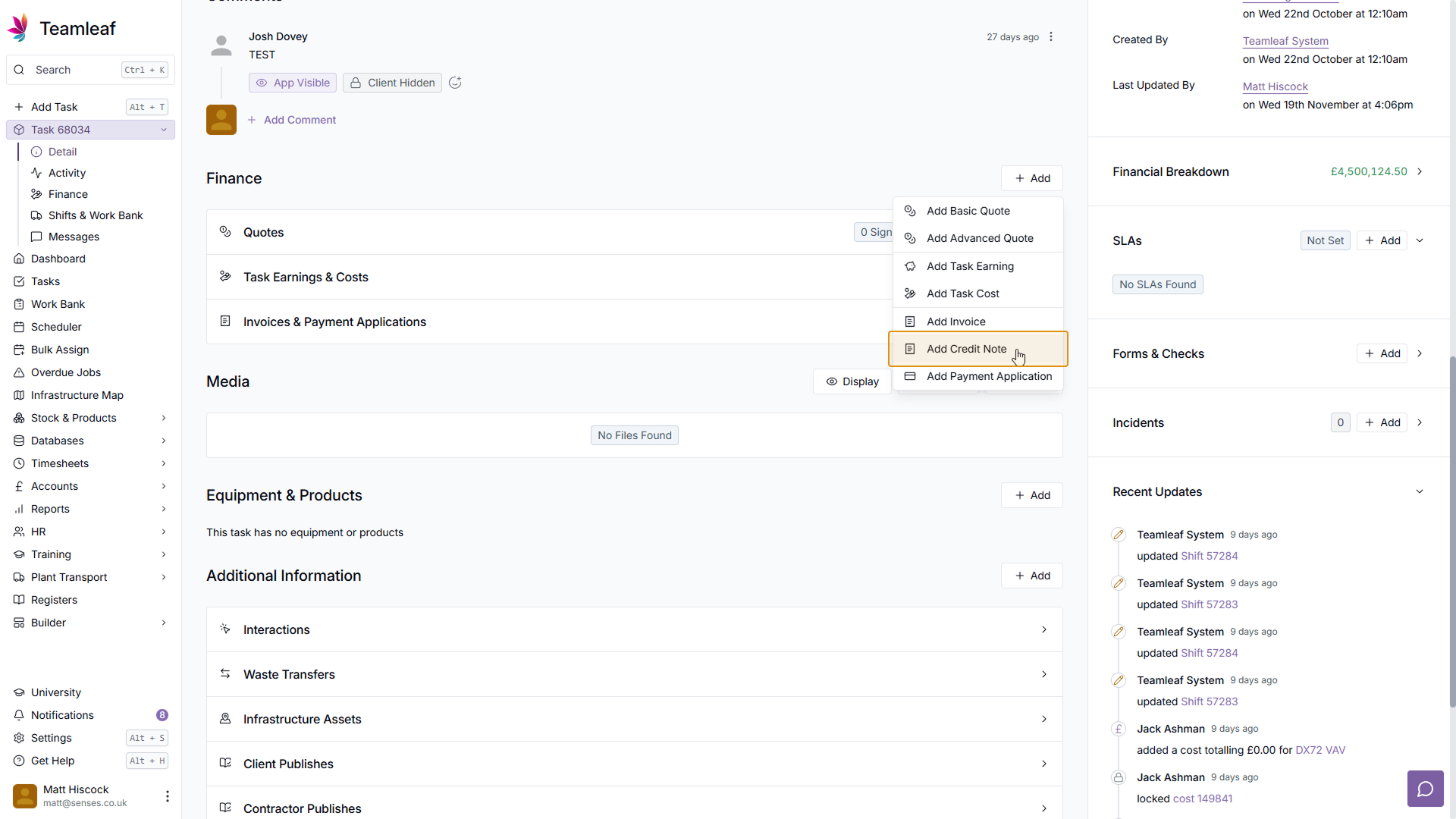Click the Display eye button in Media
The height and width of the screenshot is (819, 1456).
(852, 381)
